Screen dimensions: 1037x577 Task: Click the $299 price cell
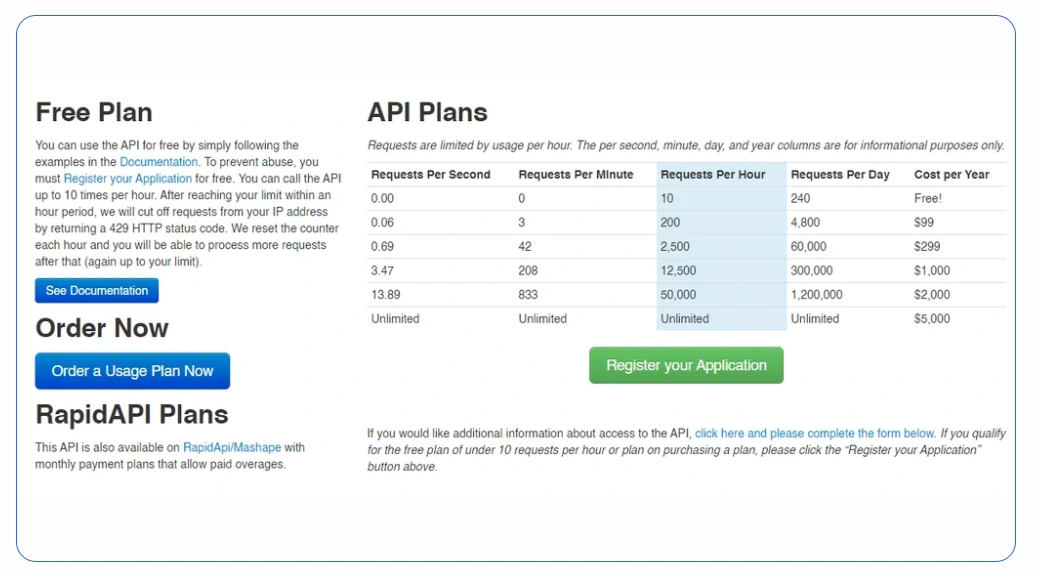tap(928, 247)
